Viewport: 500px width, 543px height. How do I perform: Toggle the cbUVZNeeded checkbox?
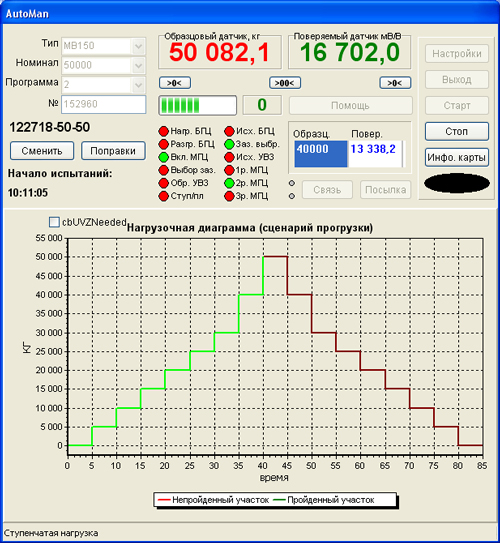(x=54, y=222)
